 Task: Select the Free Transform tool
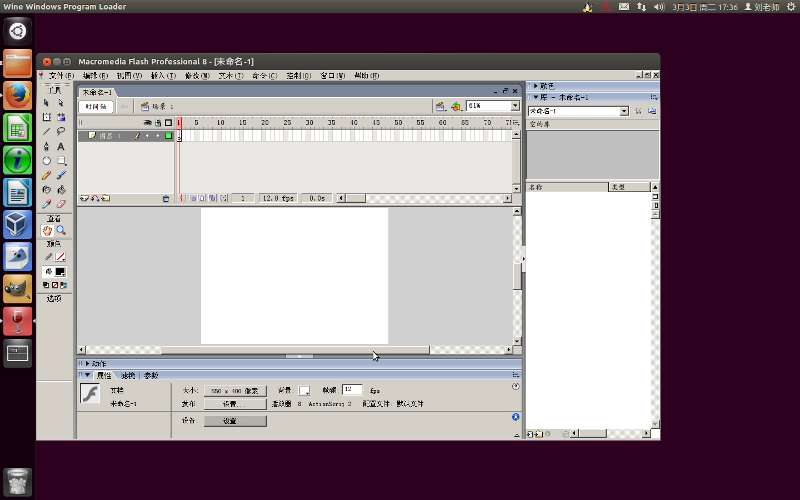point(46,117)
